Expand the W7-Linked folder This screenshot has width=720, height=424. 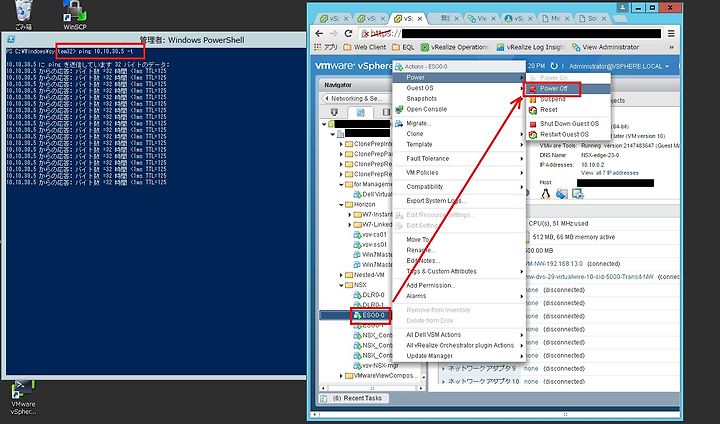349,225
